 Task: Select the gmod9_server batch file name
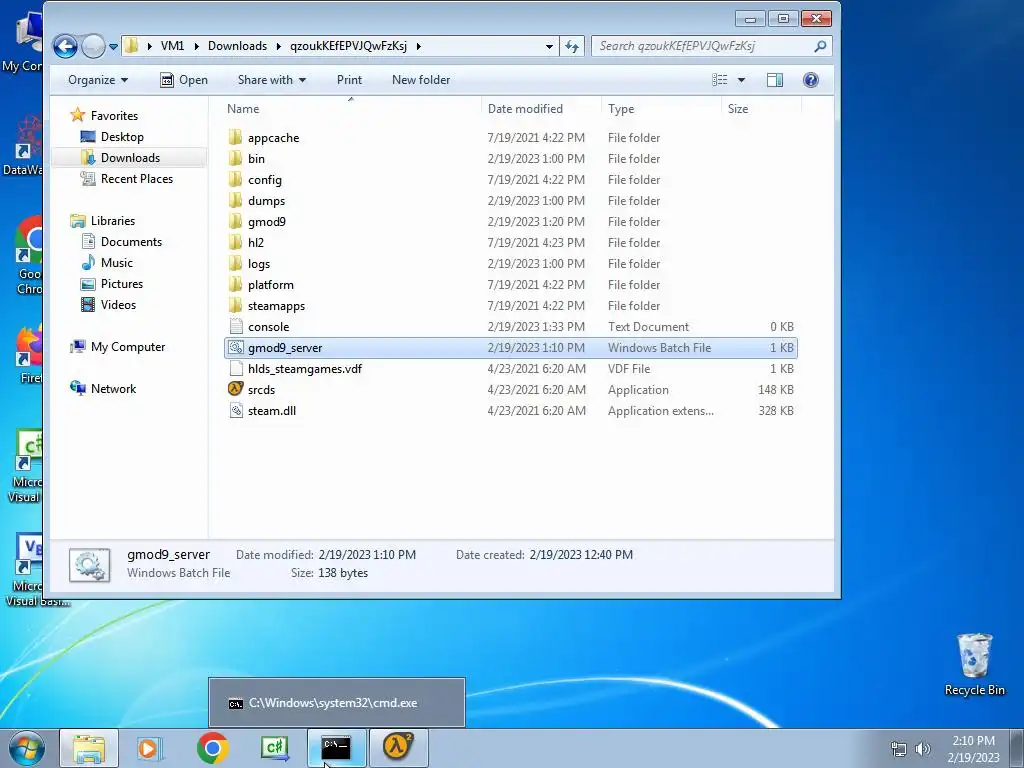285,347
